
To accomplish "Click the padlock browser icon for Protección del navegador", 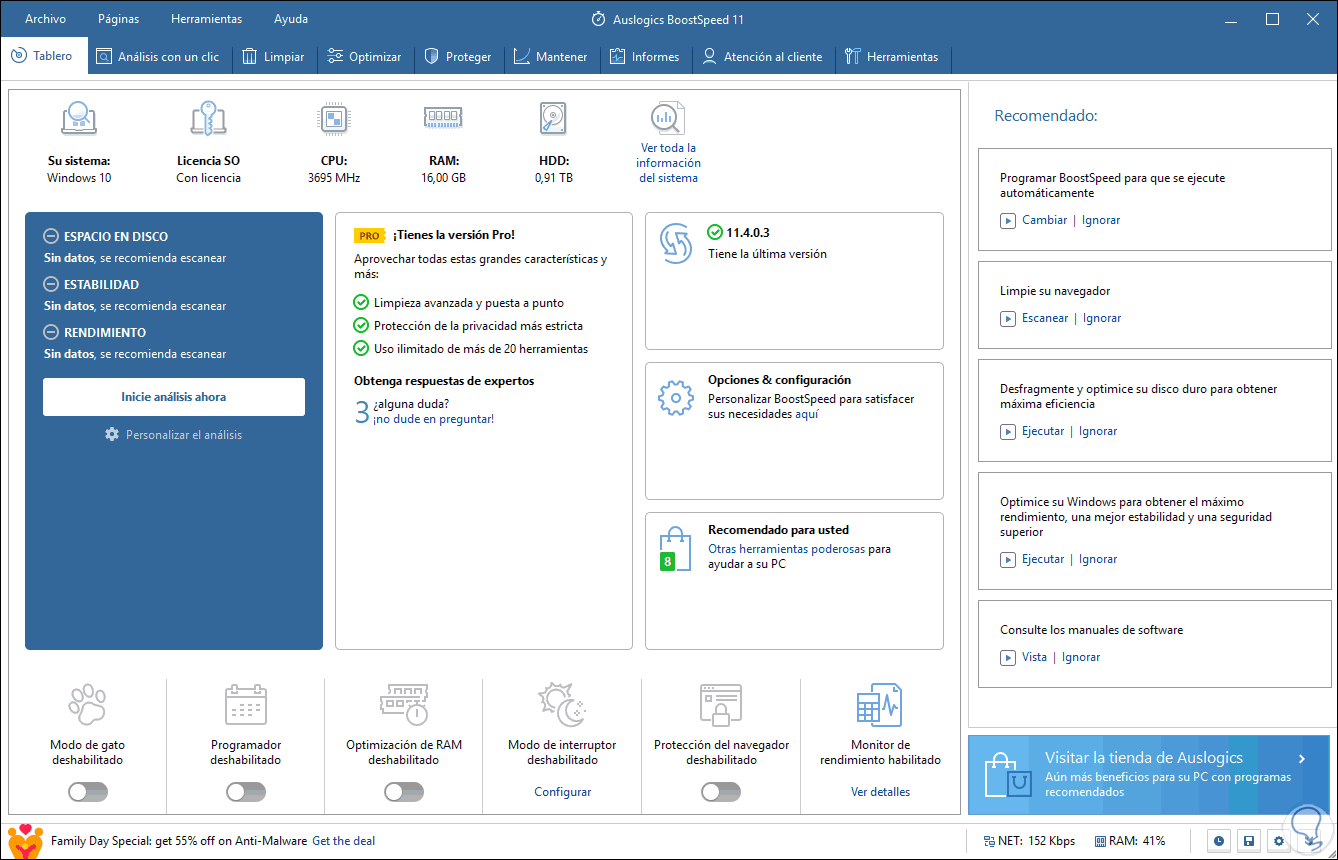I will [720, 704].
